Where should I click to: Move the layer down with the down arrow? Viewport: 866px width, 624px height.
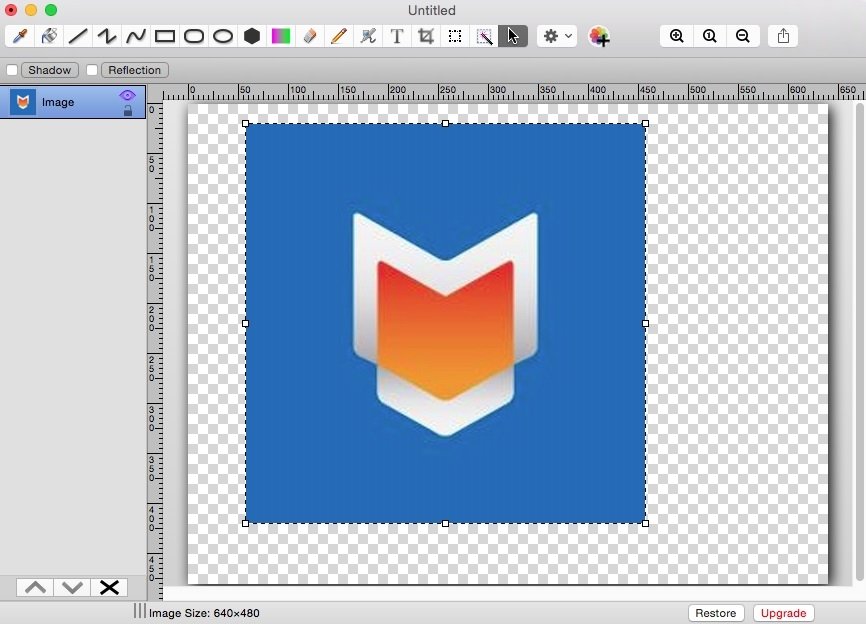pyautogui.click(x=72, y=588)
